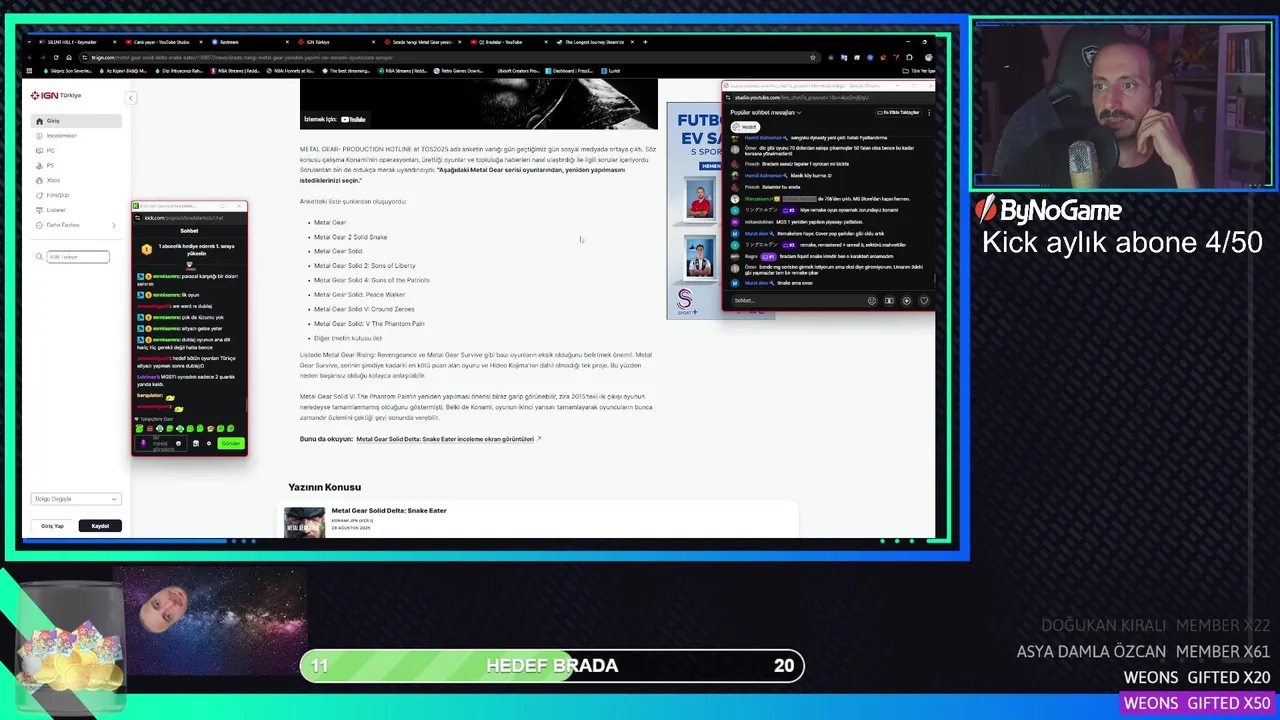Open YouTube chat three-dot menu
This screenshot has width=1280, height=720.
[x=929, y=113]
